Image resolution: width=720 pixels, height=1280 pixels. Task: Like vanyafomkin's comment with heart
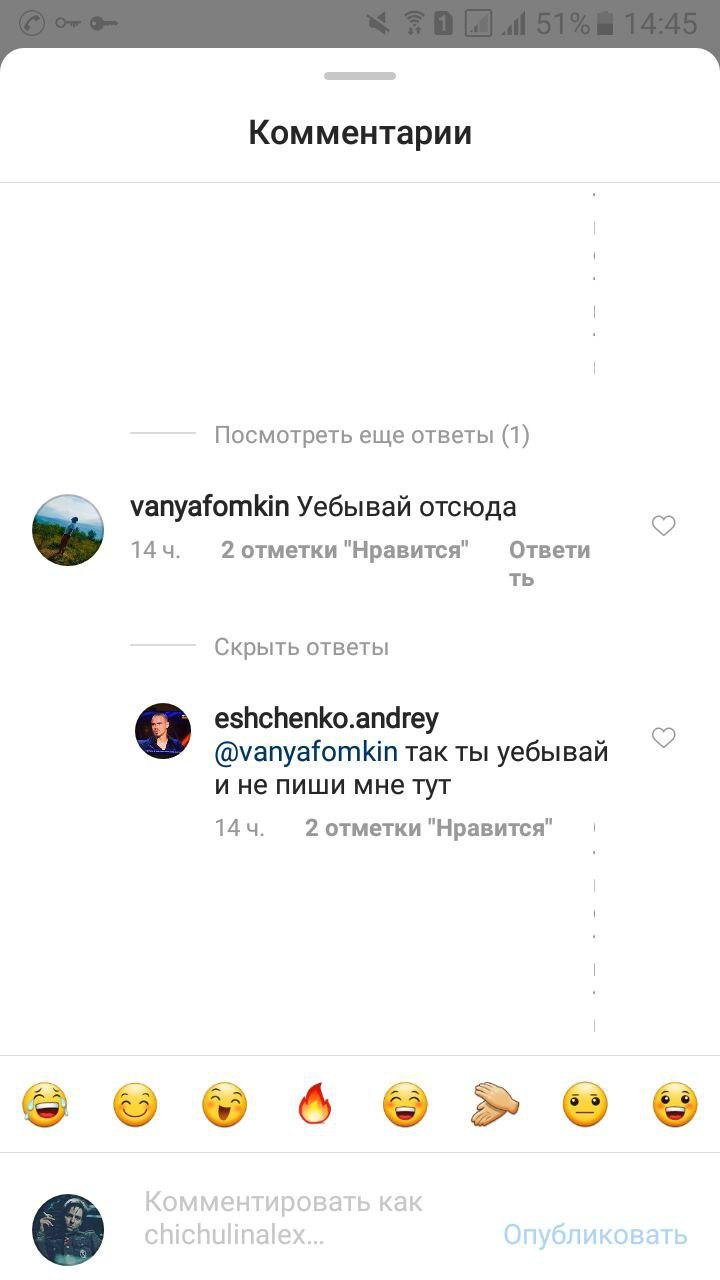(x=664, y=525)
